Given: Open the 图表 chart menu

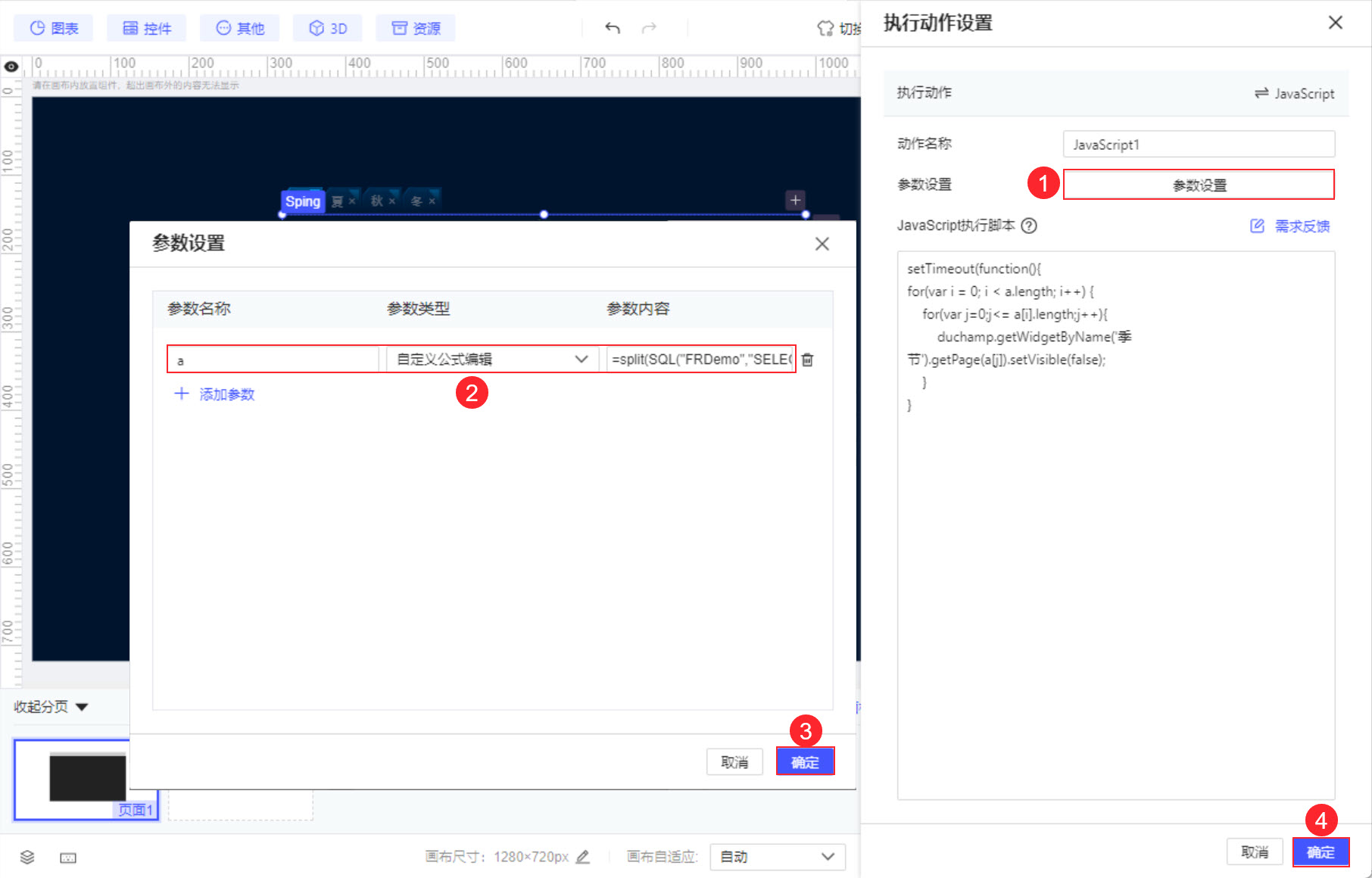Looking at the screenshot, I should coord(54,28).
